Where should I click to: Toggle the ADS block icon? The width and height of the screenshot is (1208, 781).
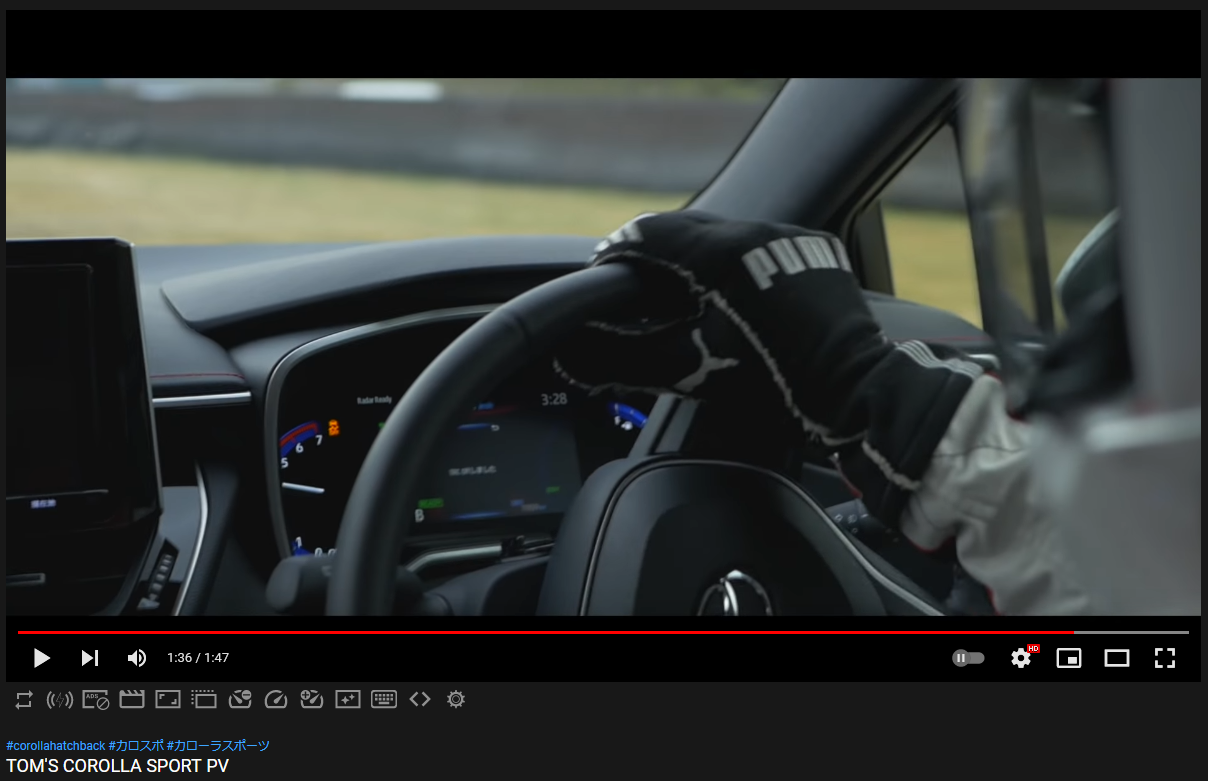pyautogui.click(x=96, y=700)
